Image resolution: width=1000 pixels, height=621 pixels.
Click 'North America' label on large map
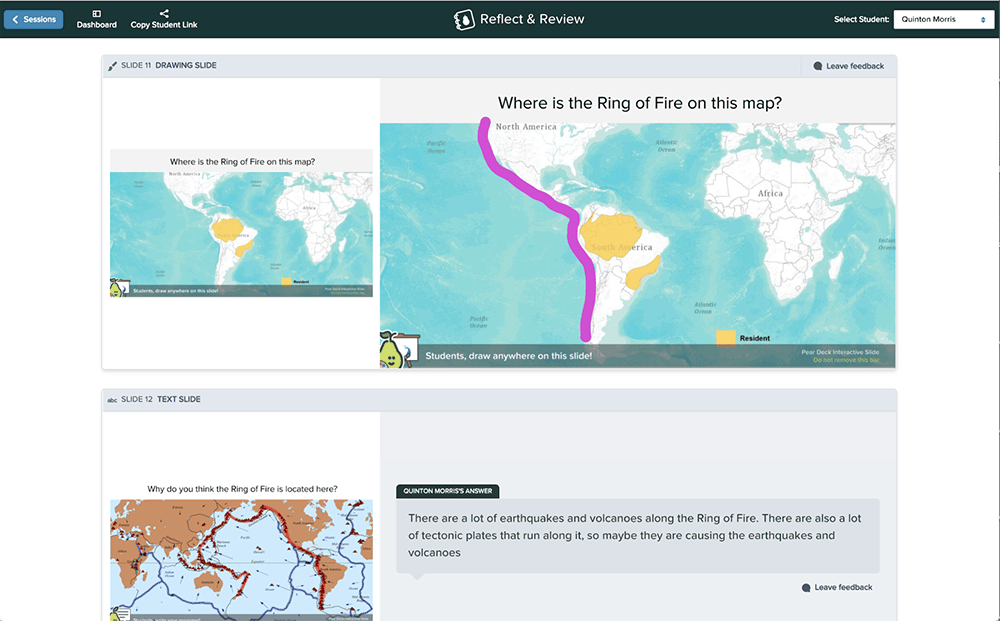coord(526,127)
